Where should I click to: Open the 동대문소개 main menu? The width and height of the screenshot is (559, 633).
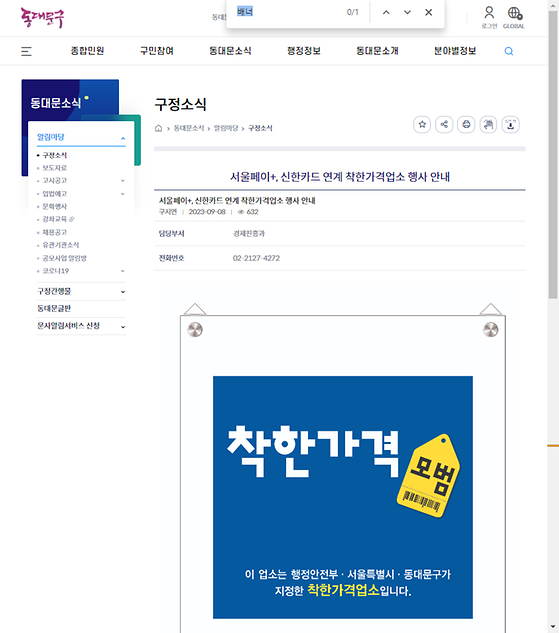click(377, 51)
